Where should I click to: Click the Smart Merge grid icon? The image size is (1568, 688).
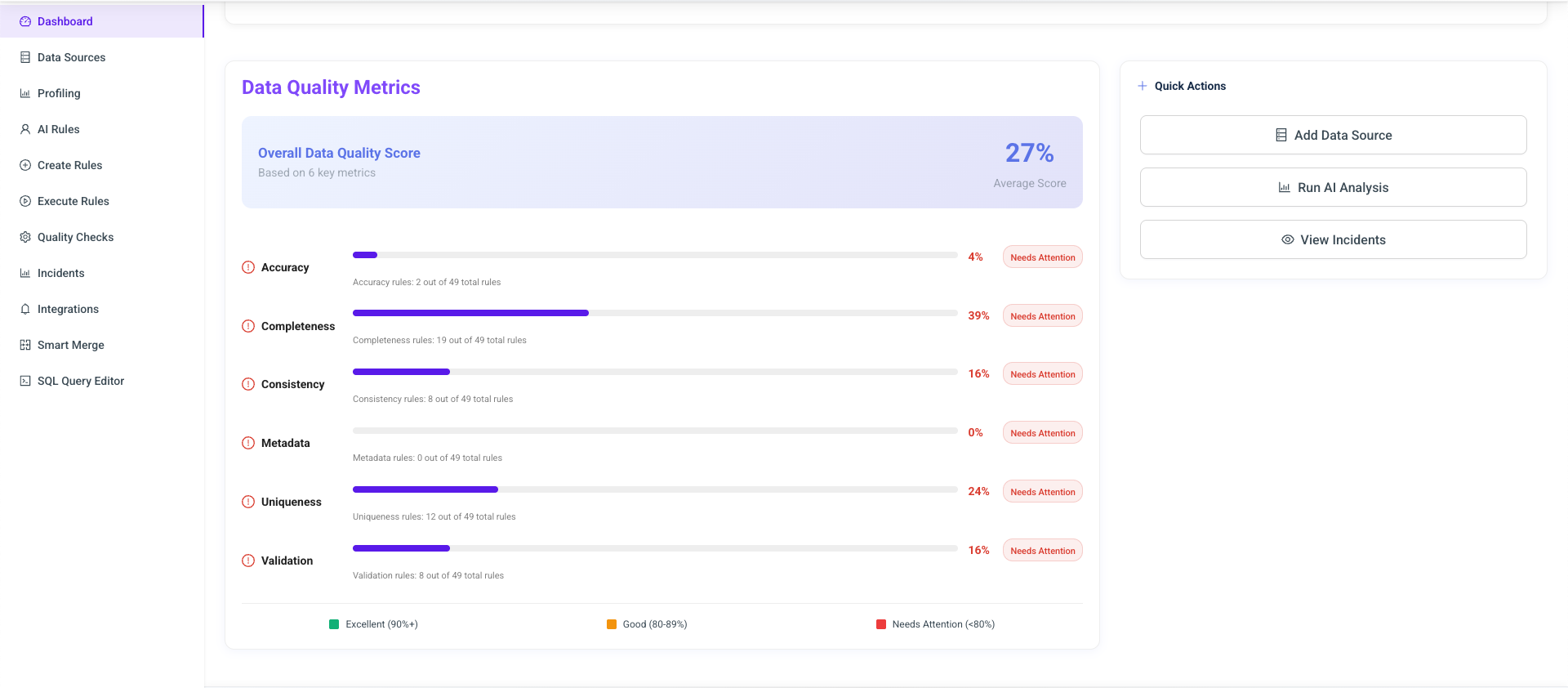(x=25, y=345)
